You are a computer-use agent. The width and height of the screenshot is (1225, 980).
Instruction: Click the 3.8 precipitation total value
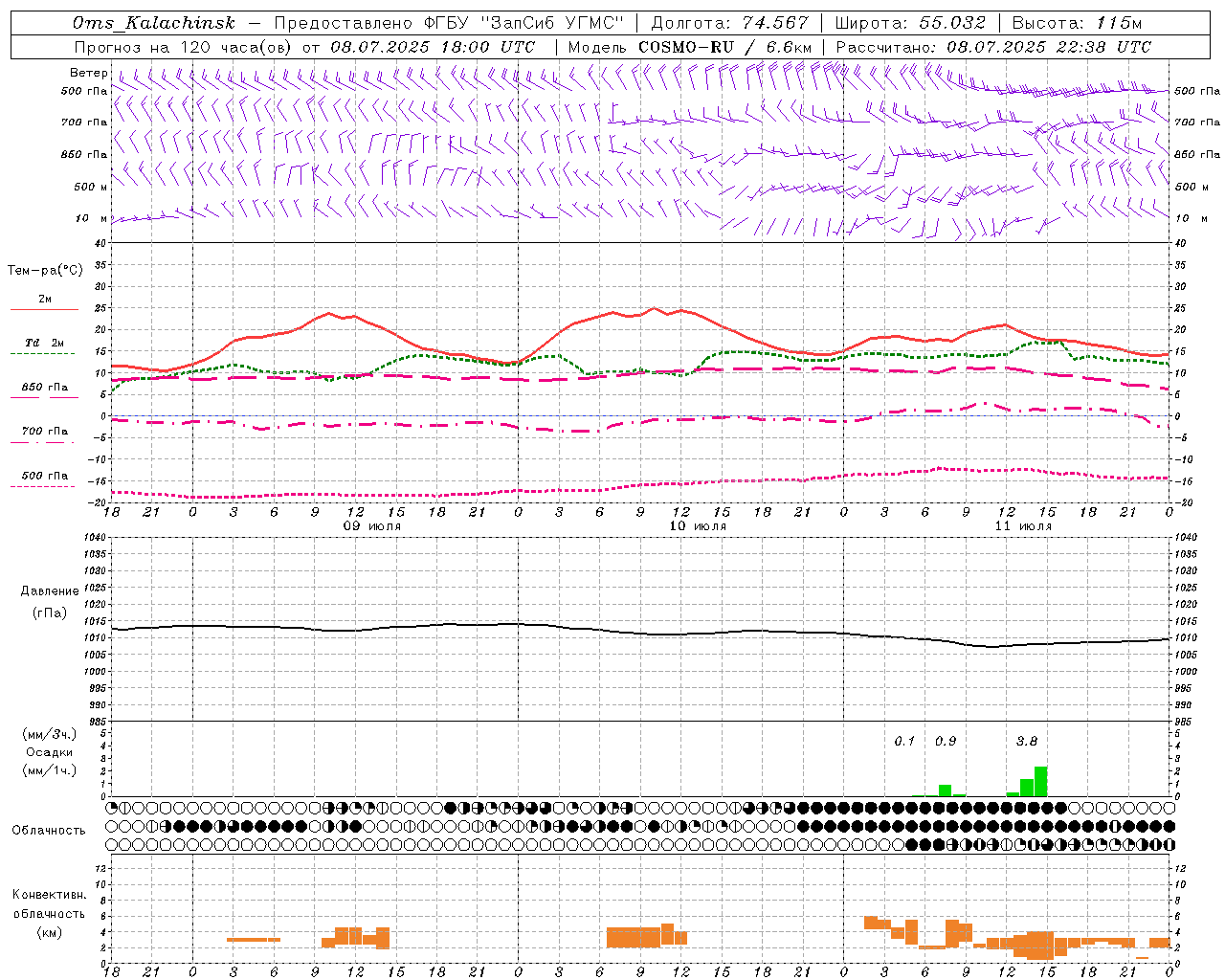(x=1027, y=741)
